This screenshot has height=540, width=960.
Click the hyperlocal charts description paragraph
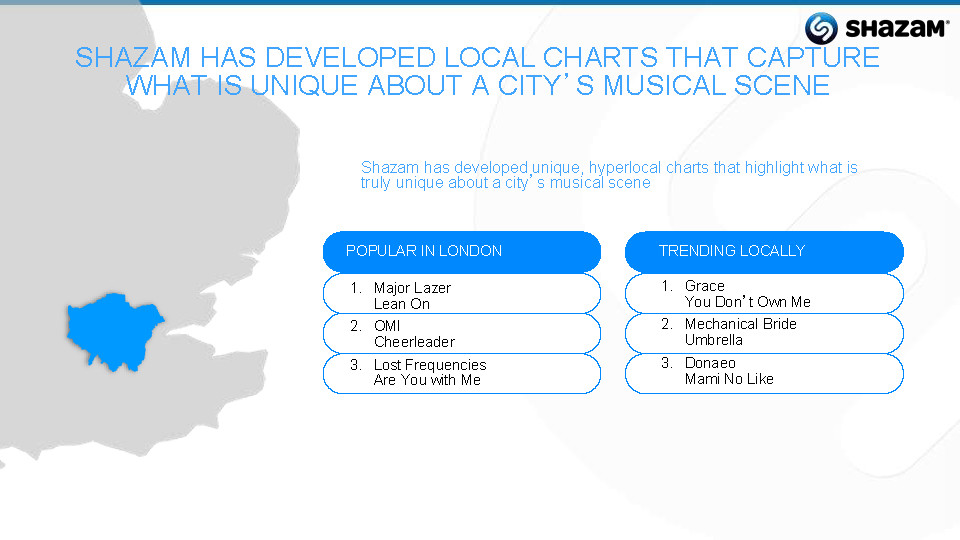pyautogui.click(x=609, y=175)
